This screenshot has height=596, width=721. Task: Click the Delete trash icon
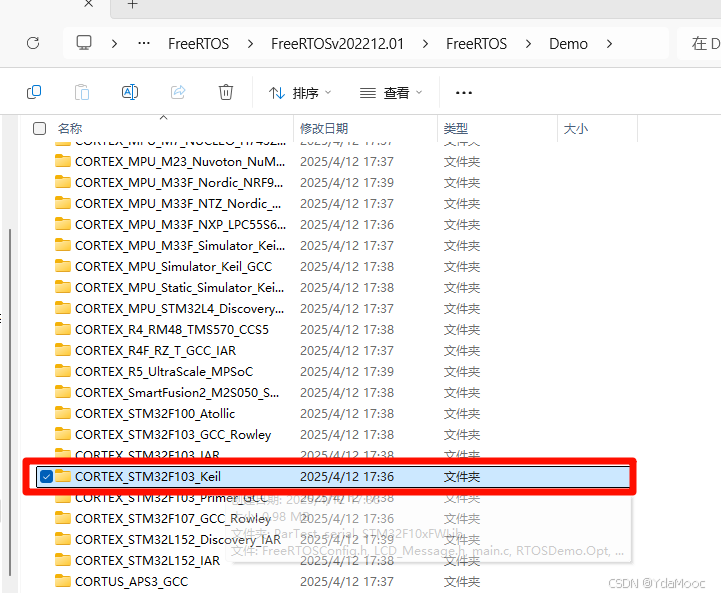click(x=226, y=92)
